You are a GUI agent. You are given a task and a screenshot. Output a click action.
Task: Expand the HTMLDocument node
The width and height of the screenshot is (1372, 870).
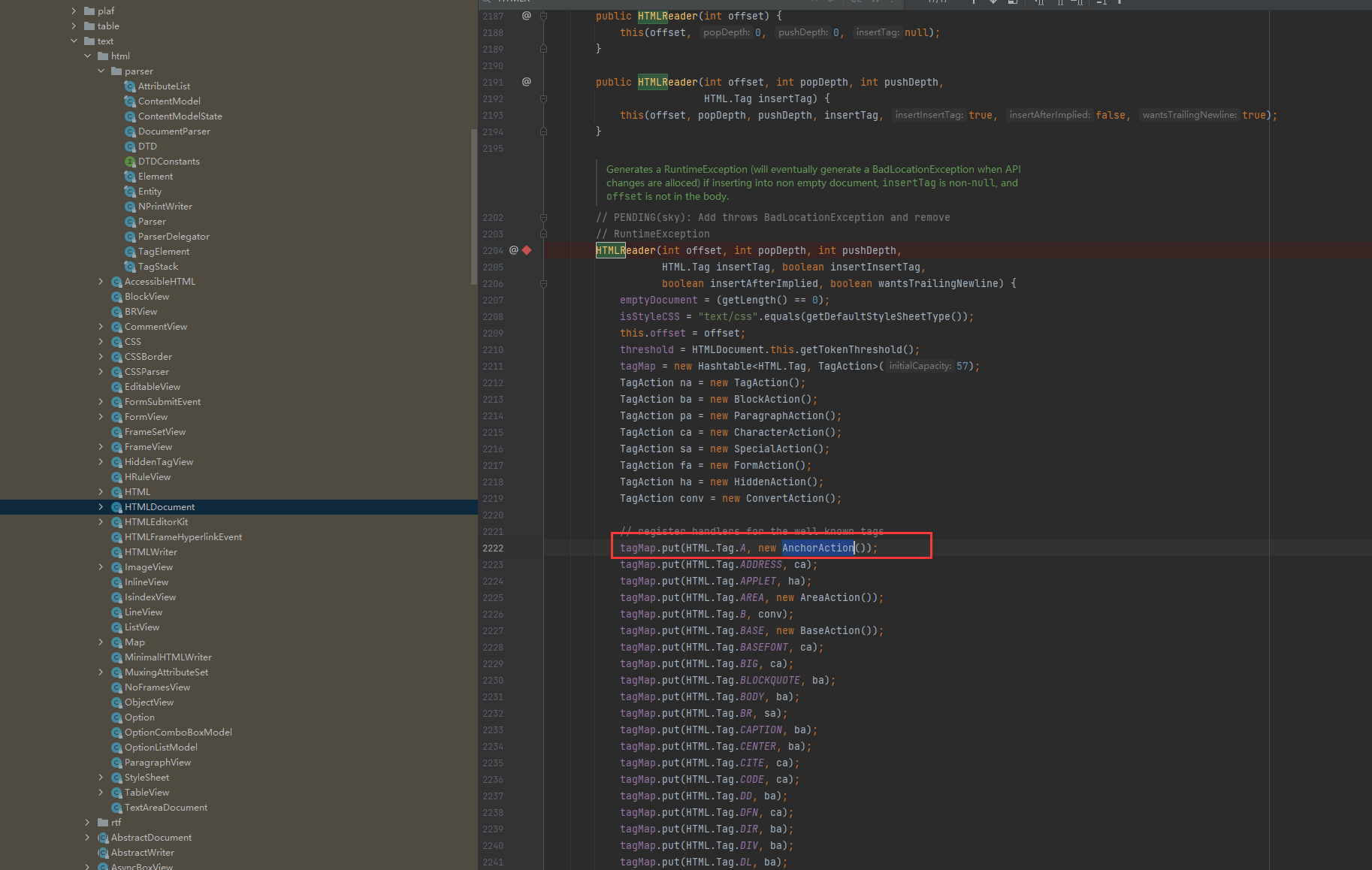coord(101,507)
